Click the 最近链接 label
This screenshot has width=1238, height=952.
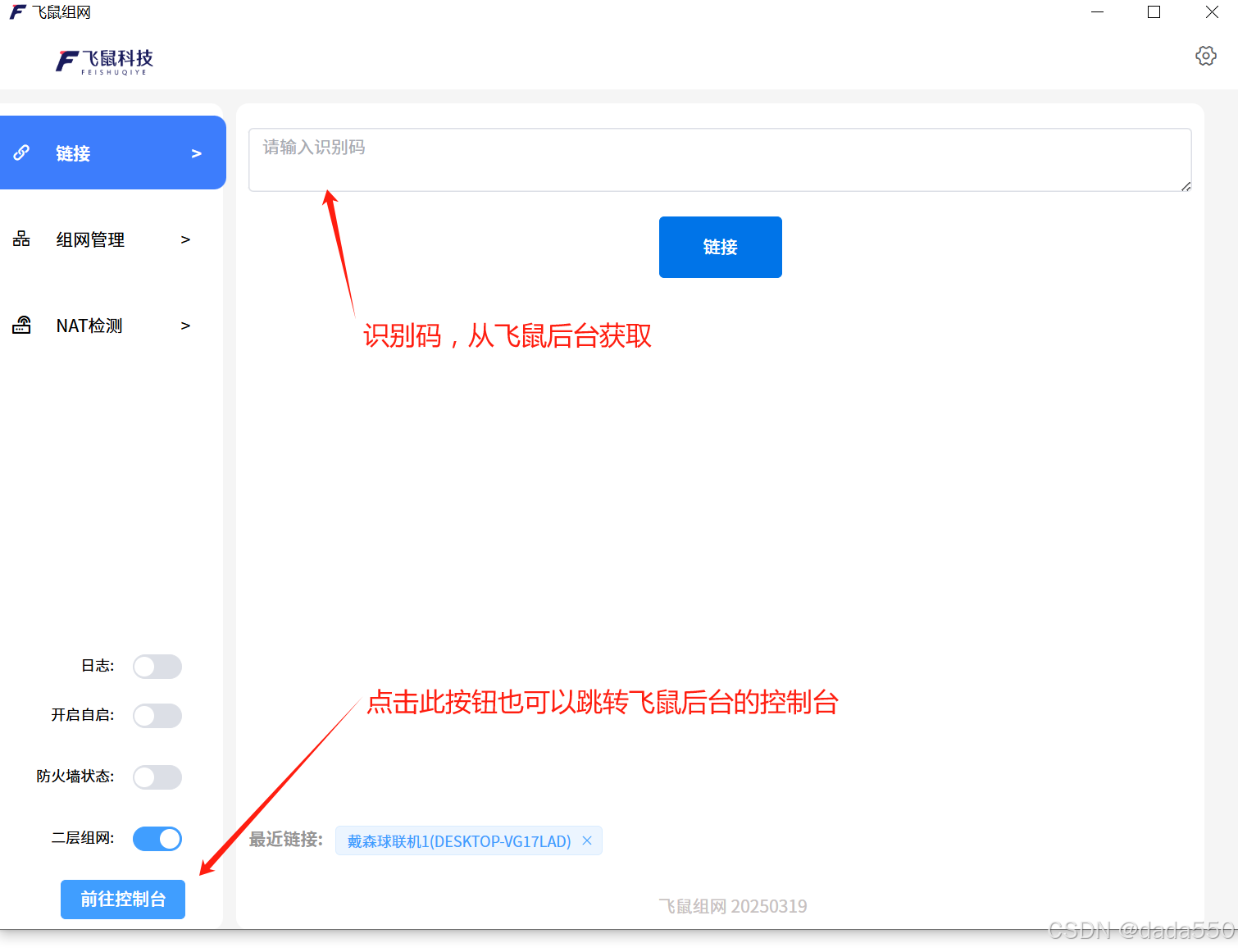286,840
